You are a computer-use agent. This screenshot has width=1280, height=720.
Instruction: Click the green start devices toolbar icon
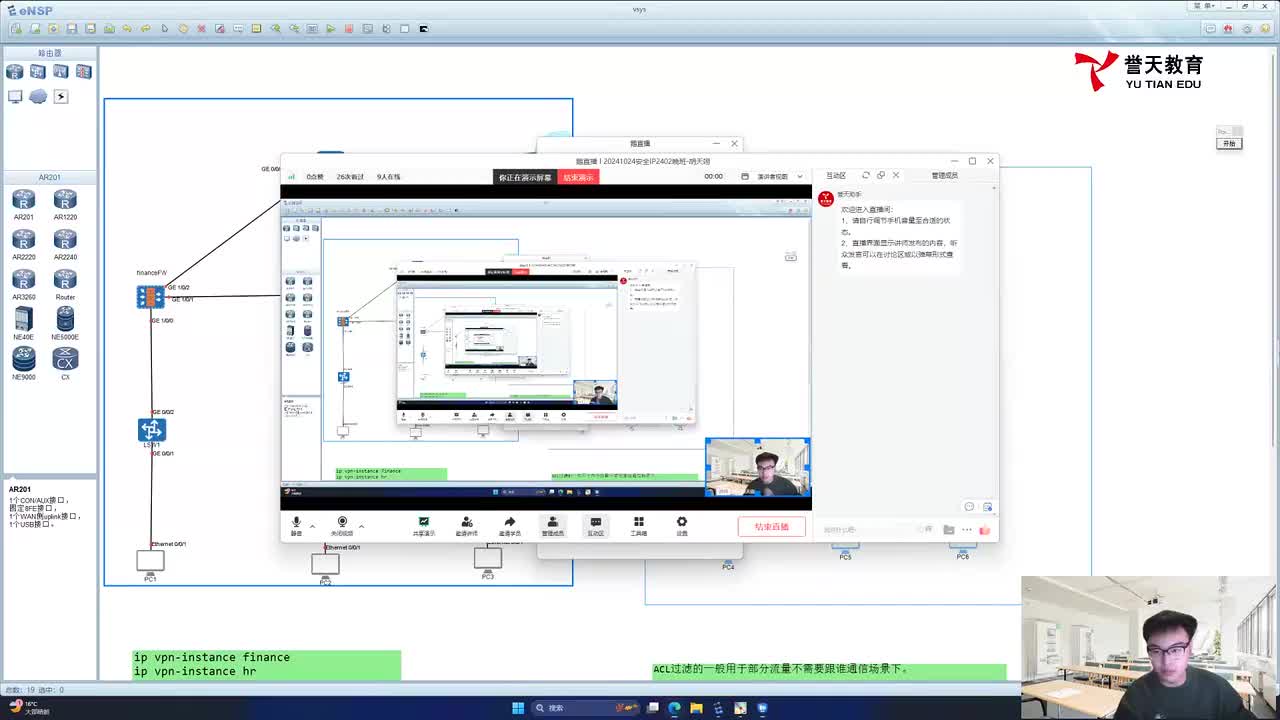[330, 28]
